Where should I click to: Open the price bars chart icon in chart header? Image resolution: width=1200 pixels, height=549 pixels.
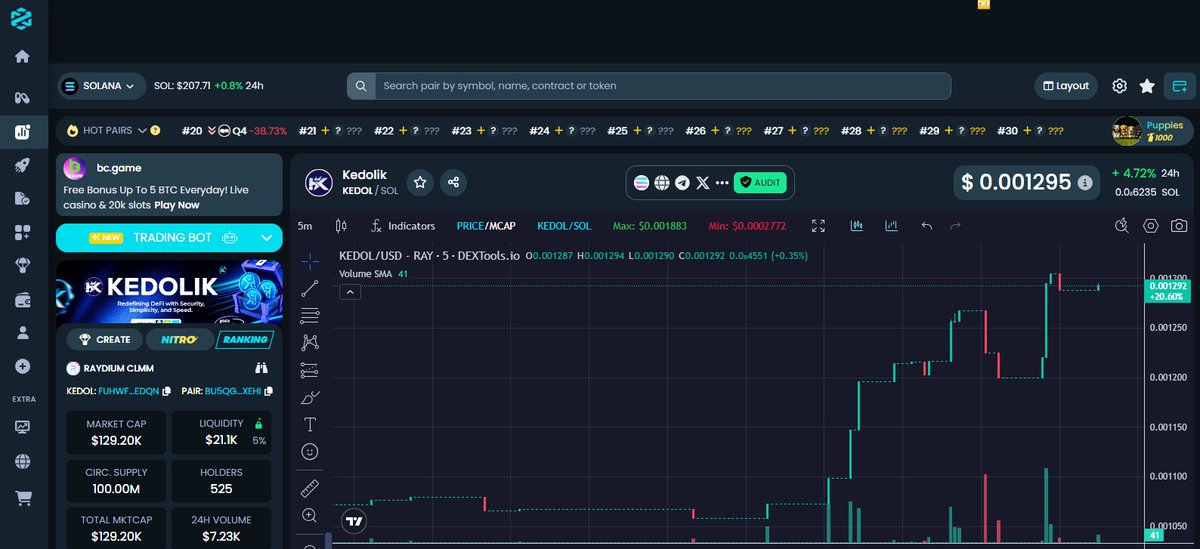[x=856, y=226]
